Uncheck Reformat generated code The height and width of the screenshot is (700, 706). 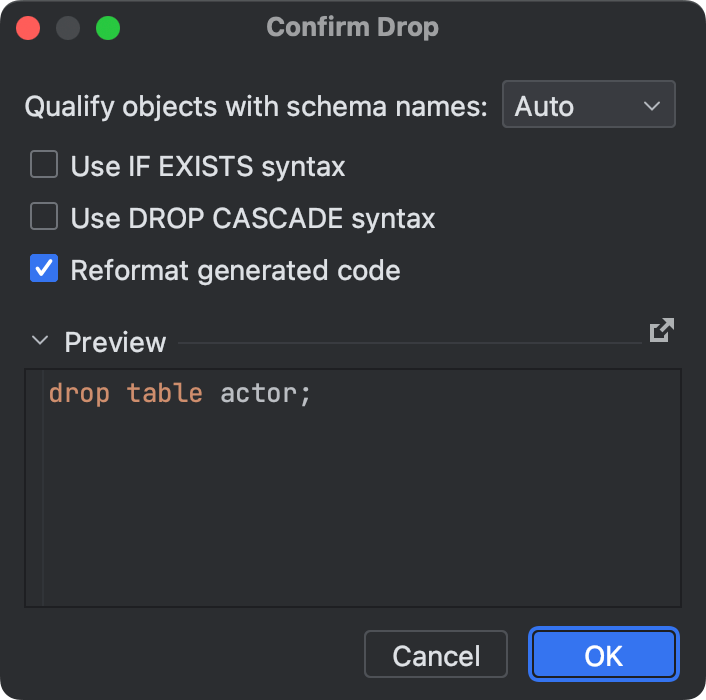44,269
